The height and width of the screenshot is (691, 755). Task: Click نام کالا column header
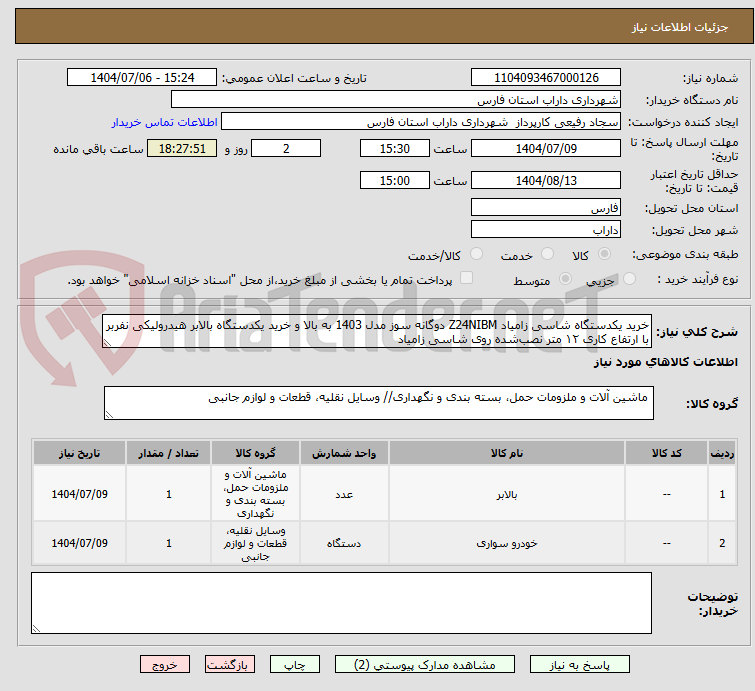point(507,453)
